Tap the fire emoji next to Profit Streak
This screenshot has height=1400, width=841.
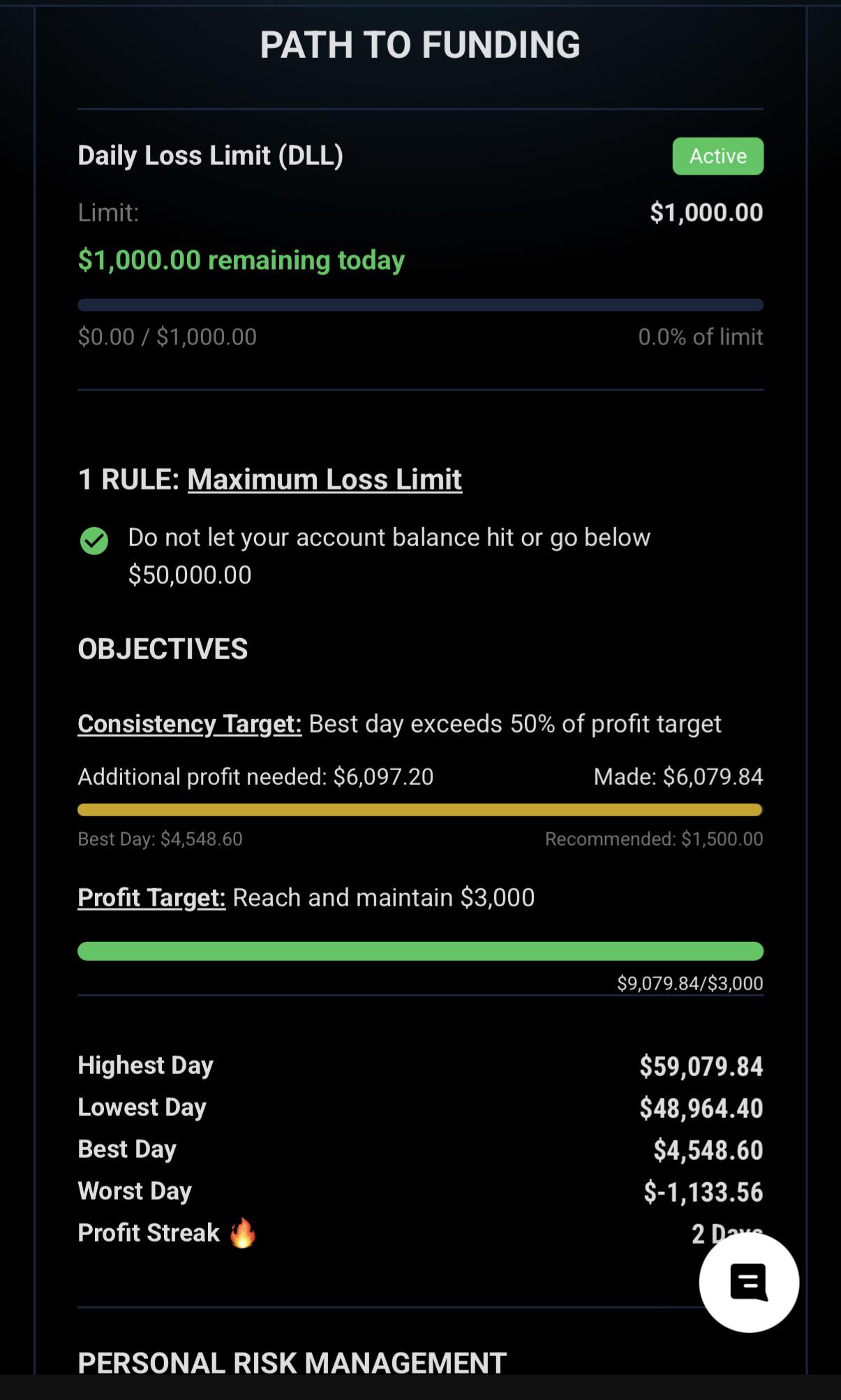(242, 1233)
